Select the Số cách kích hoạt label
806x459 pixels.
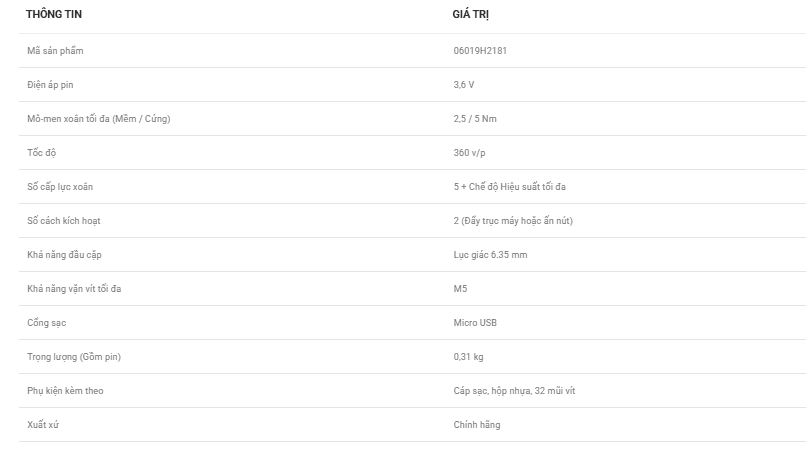pos(64,221)
